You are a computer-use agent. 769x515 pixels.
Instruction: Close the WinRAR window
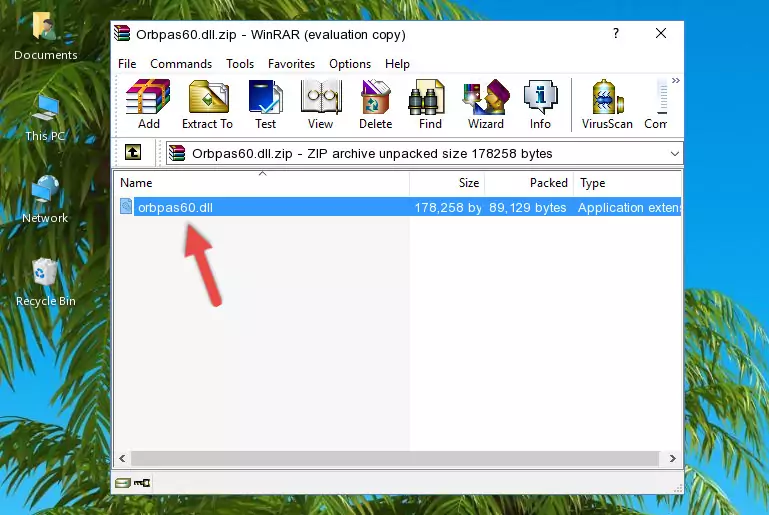click(x=661, y=33)
